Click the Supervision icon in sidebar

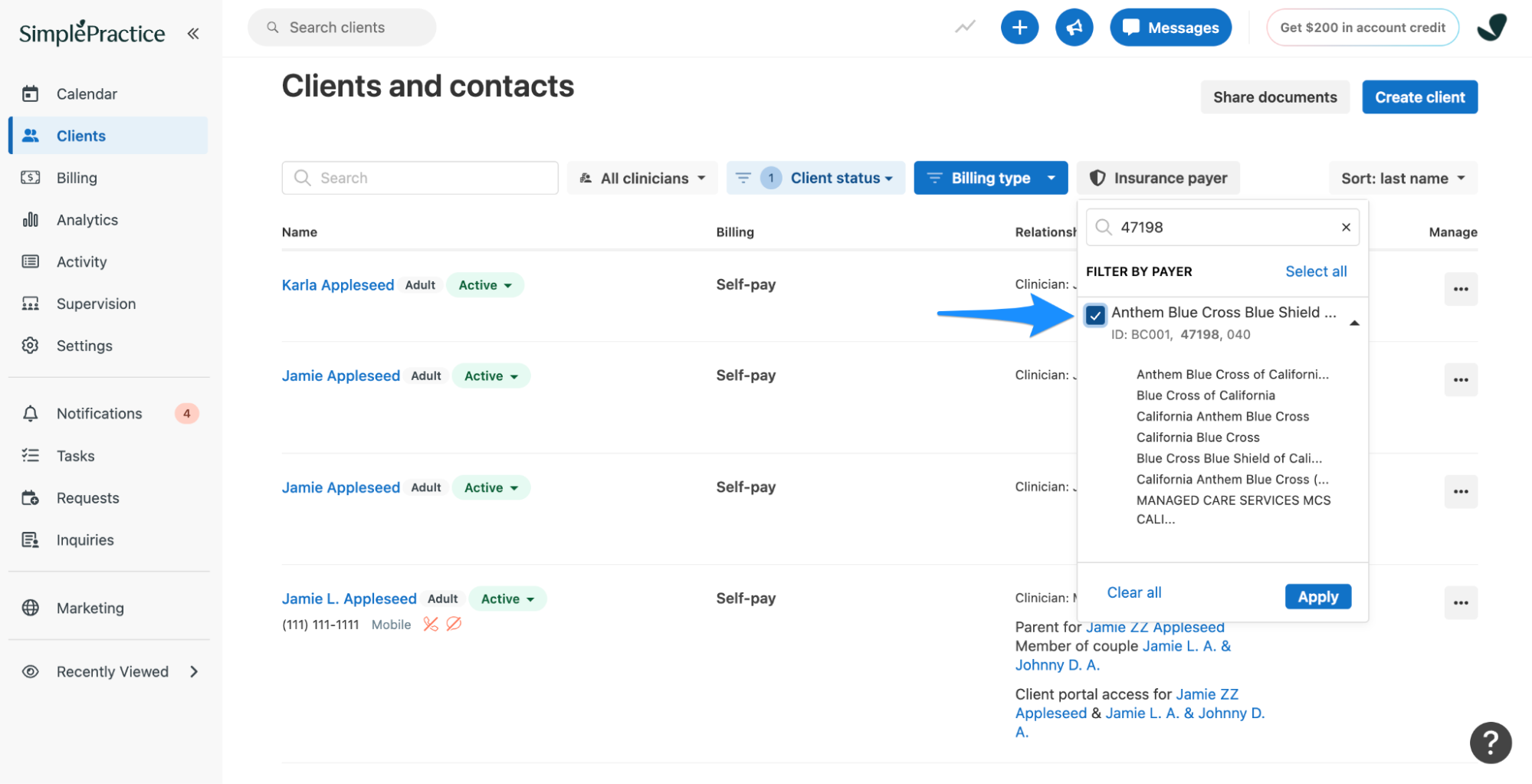click(31, 303)
